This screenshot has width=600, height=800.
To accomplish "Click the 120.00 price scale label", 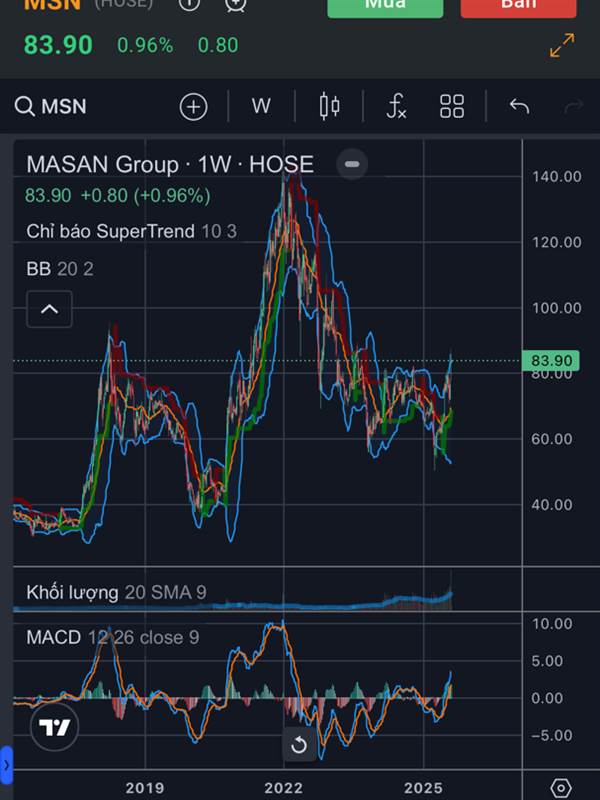I will tap(557, 242).
